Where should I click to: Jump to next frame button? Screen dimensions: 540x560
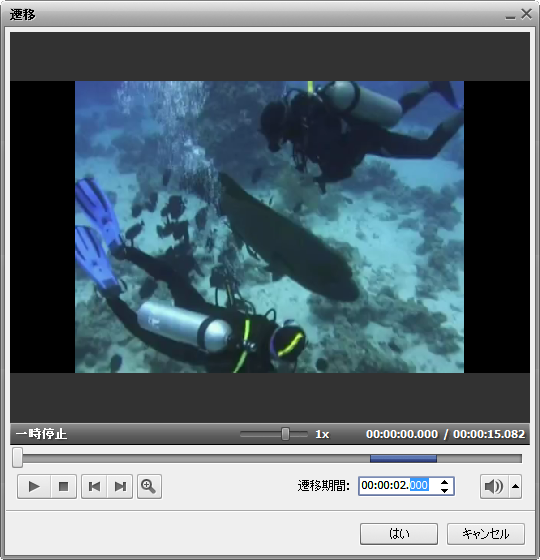pos(120,486)
